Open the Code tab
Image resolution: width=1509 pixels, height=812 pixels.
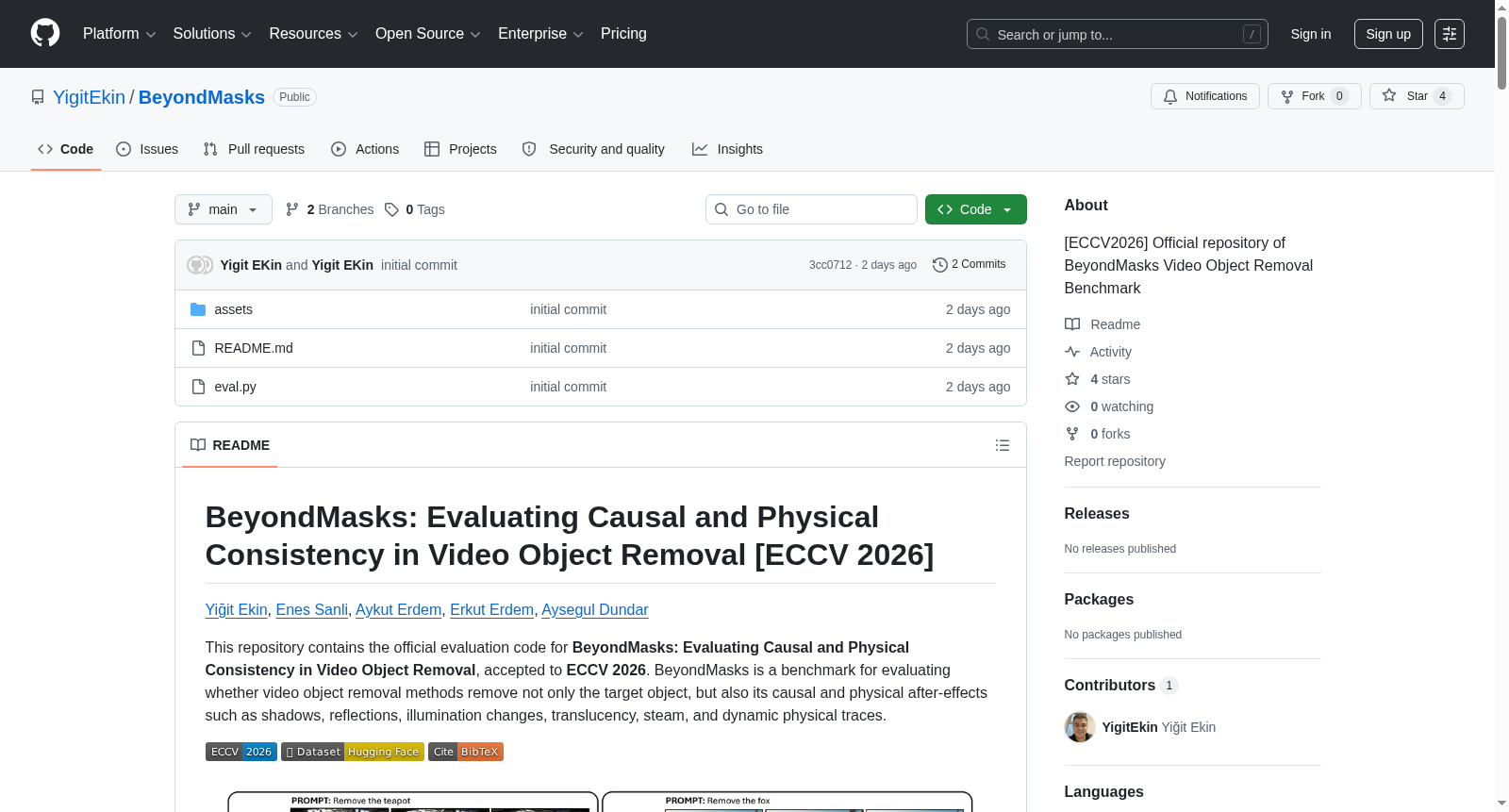66,149
